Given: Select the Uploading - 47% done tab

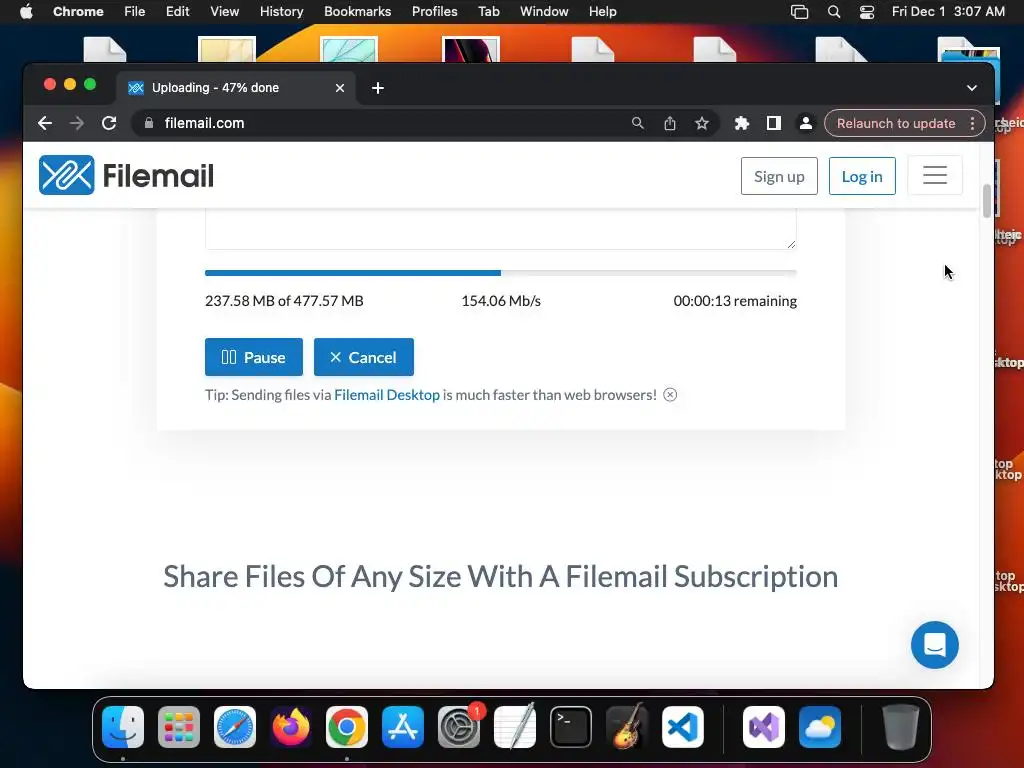Looking at the screenshot, I should click(x=236, y=88).
